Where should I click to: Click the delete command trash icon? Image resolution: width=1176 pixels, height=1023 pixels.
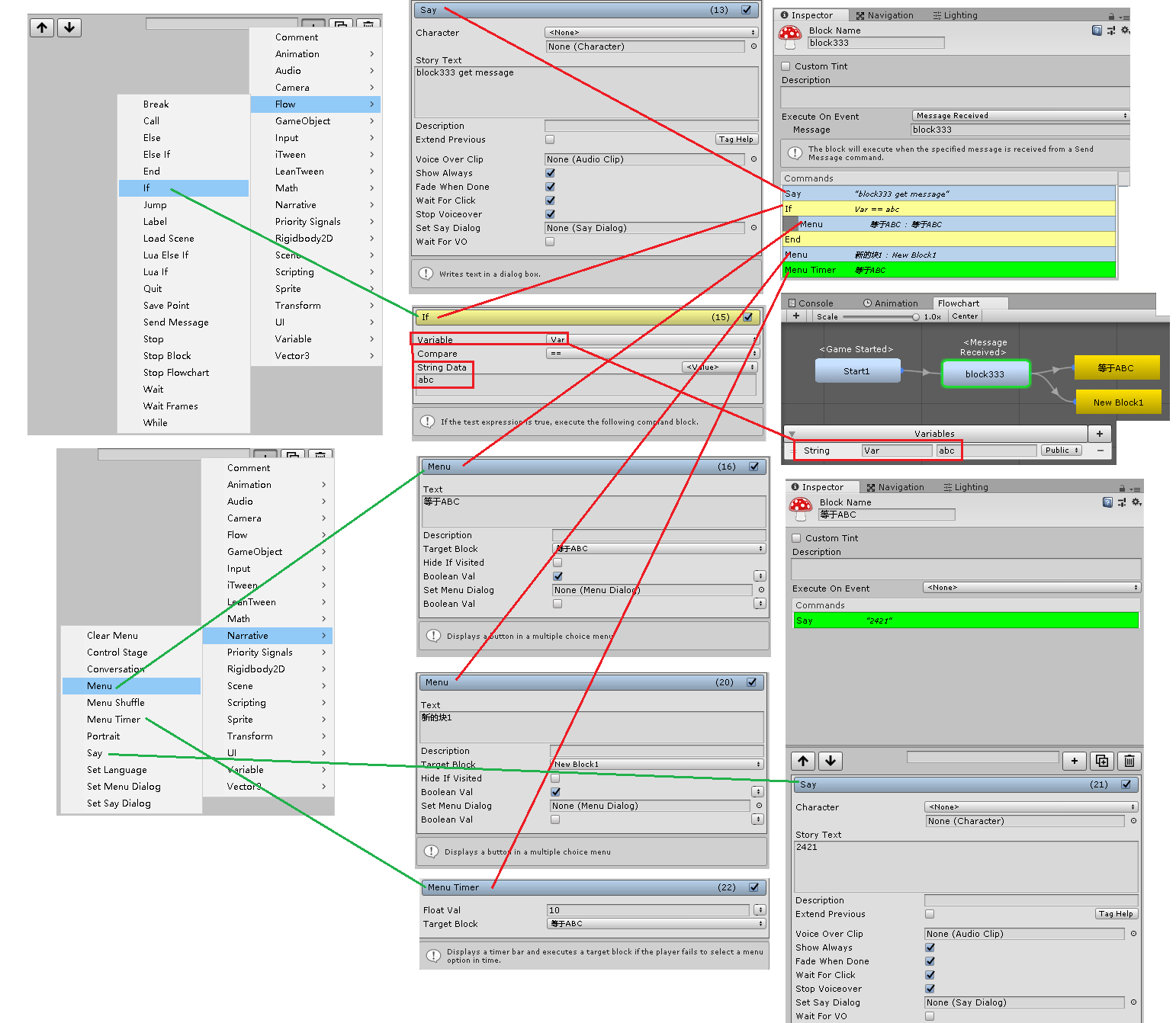tap(1129, 761)
